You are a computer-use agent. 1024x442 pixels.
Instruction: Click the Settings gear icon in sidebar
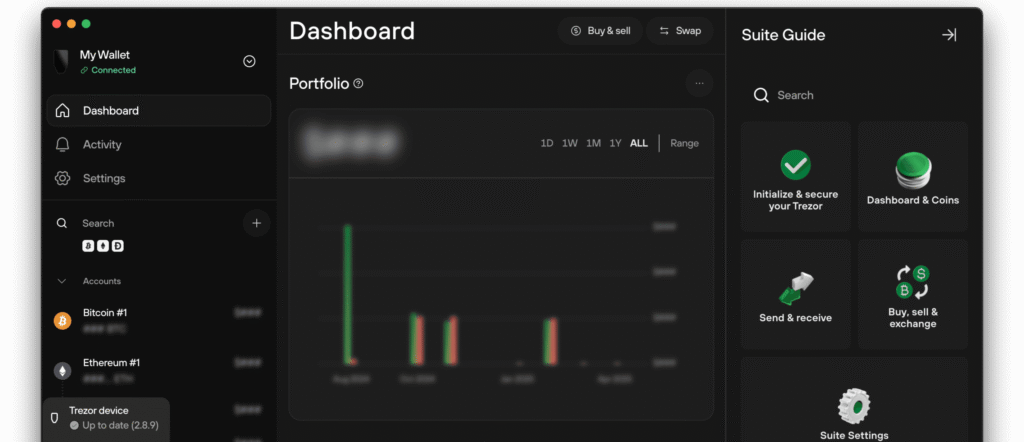tap(63, 178)
